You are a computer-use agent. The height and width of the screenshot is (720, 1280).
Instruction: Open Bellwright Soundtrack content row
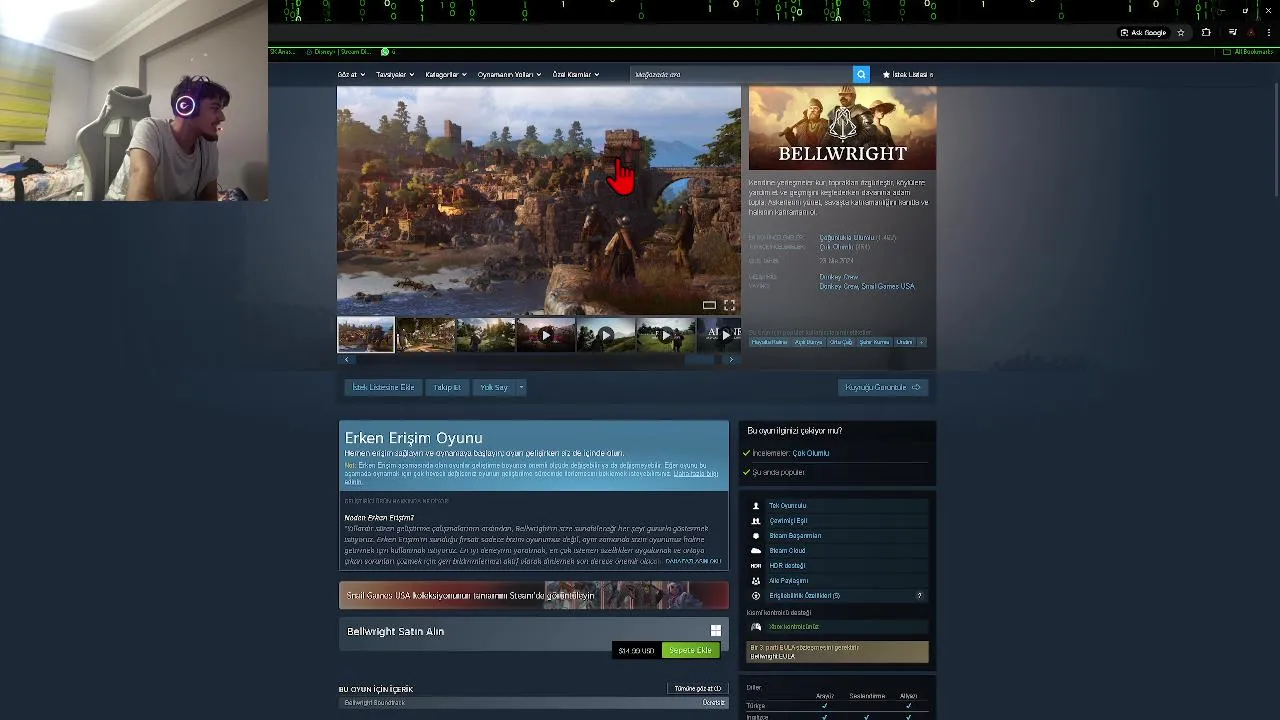click(x=534, y=703)
